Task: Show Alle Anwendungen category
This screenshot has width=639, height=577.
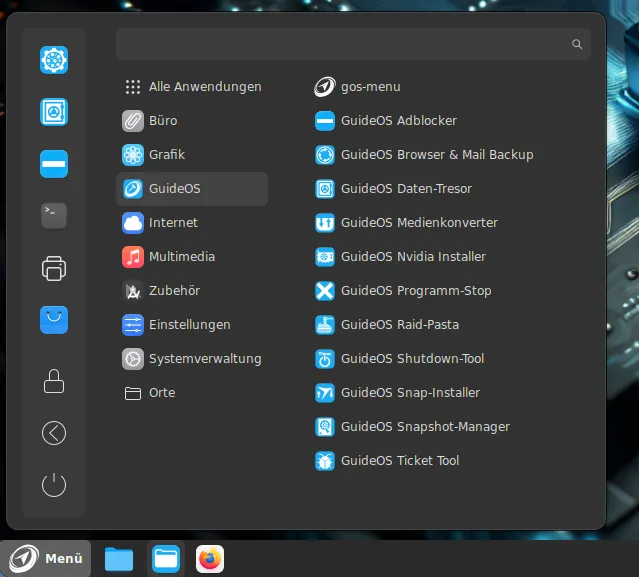Action: pyautogui.click(x=204, y=87)
